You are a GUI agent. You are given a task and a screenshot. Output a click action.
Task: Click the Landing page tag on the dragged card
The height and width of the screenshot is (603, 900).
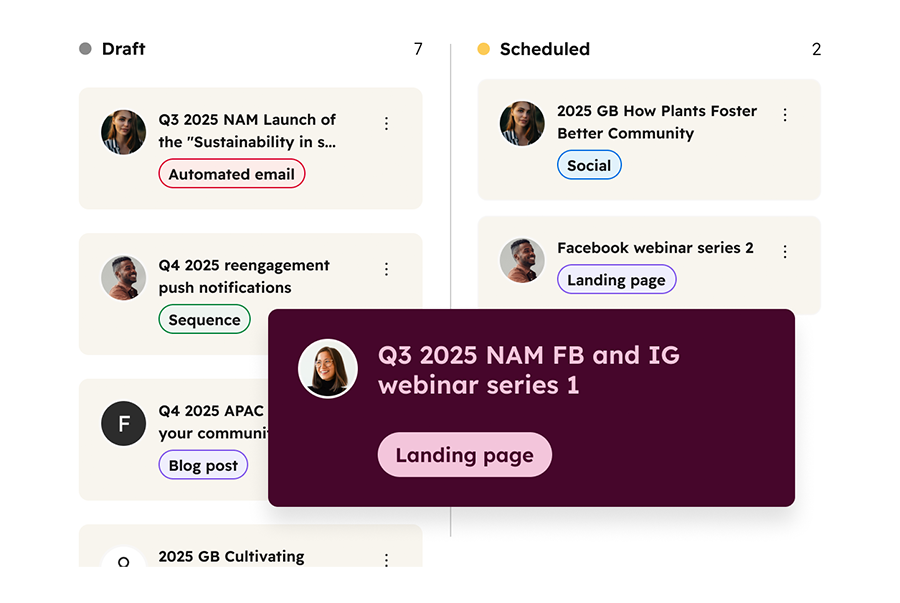pos(464,454)
